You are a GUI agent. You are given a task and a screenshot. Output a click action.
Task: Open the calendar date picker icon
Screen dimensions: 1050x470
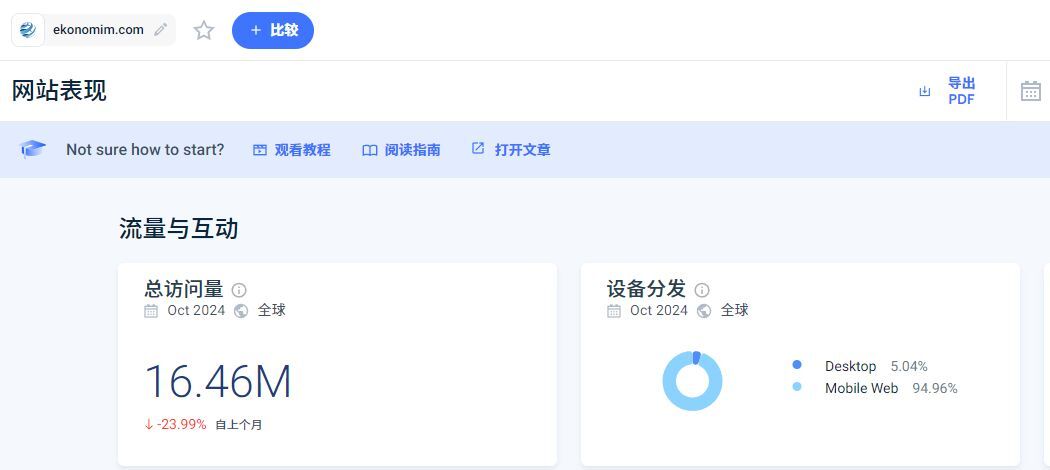(x=1031, y=91)
